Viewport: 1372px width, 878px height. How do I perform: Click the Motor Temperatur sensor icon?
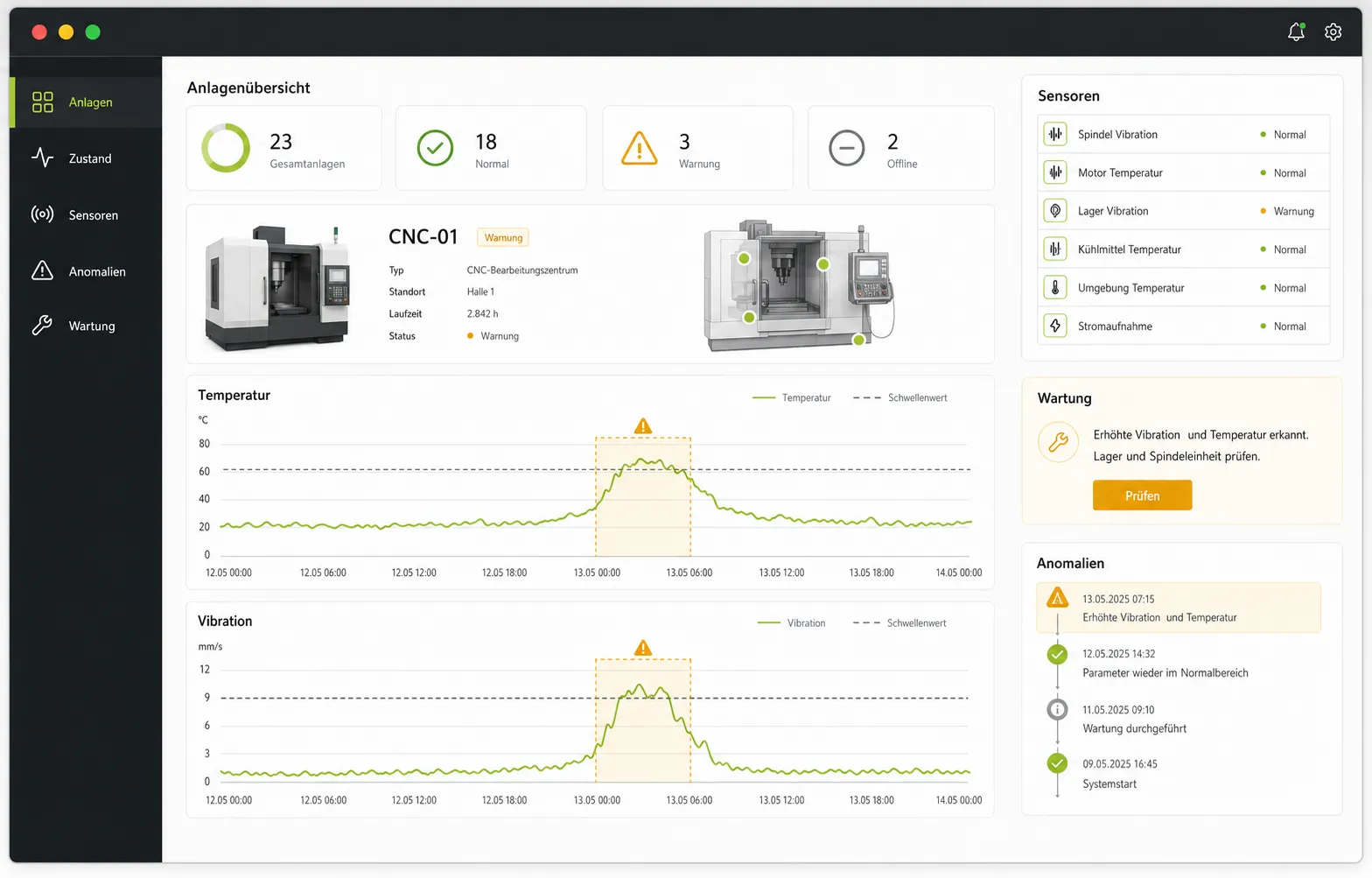click(x=1055, y=172)
